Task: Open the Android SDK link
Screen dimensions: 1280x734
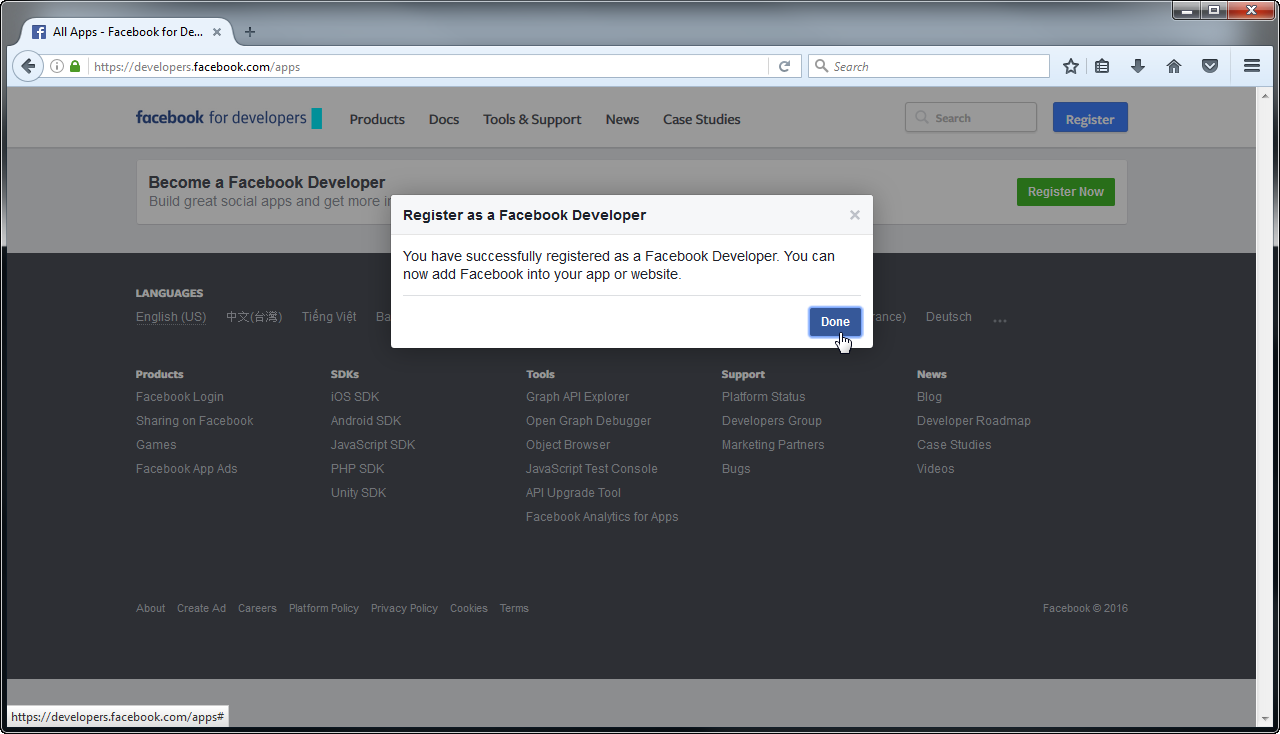Action: point(366,421)
